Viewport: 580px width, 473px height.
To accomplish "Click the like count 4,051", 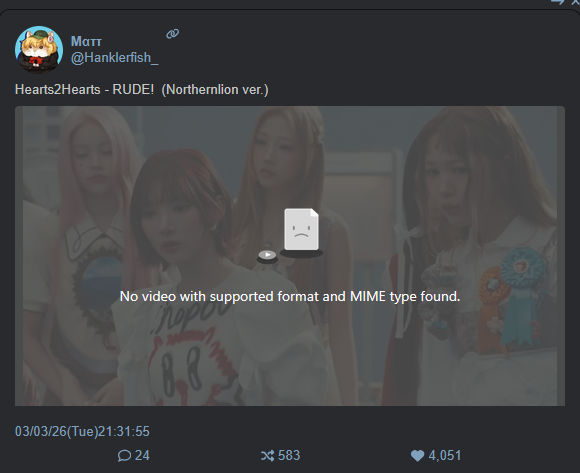I will (x=445, y=456).
